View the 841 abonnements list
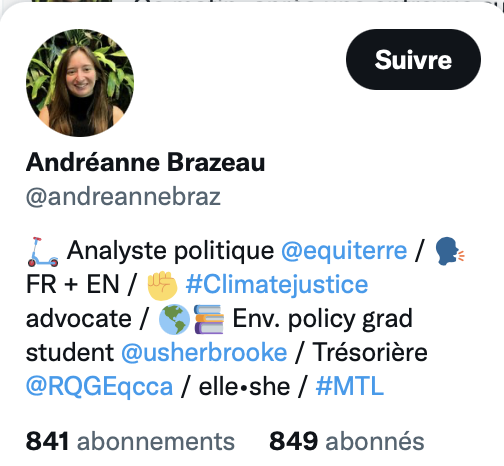Viewport: 504px width, 466px height. click(130, 442)
